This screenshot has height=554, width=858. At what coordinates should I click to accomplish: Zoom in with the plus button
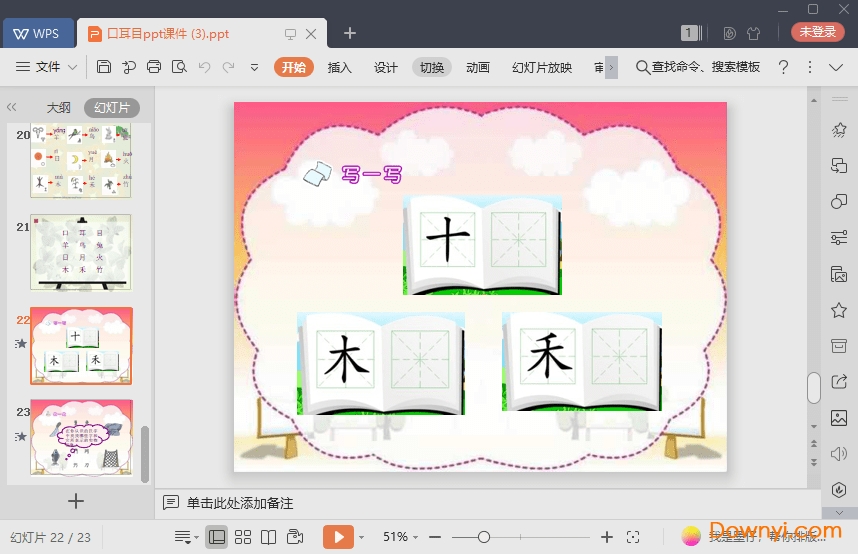[x=606, y=537]
